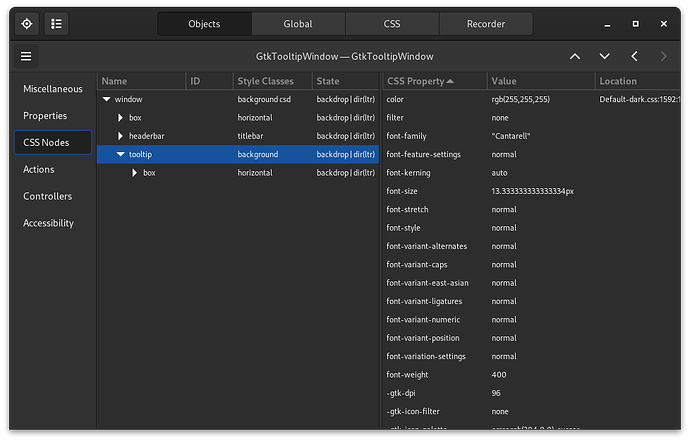Screen dimensions: 690x441
Task: Open the Controllers sidebar page
Action: tap(53, 196)
